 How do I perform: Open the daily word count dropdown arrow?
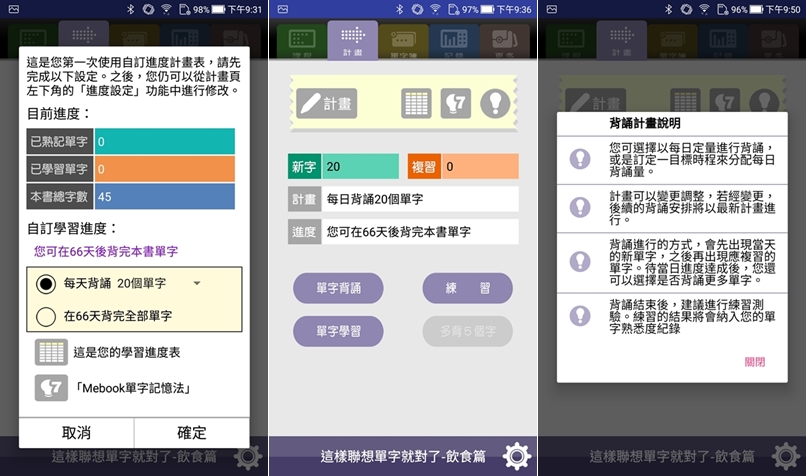pos(197,283)
